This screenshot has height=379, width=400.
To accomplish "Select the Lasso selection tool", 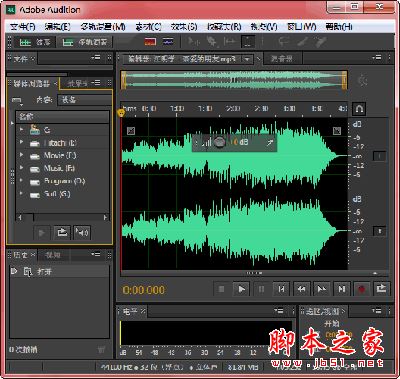I will (284, 42).
